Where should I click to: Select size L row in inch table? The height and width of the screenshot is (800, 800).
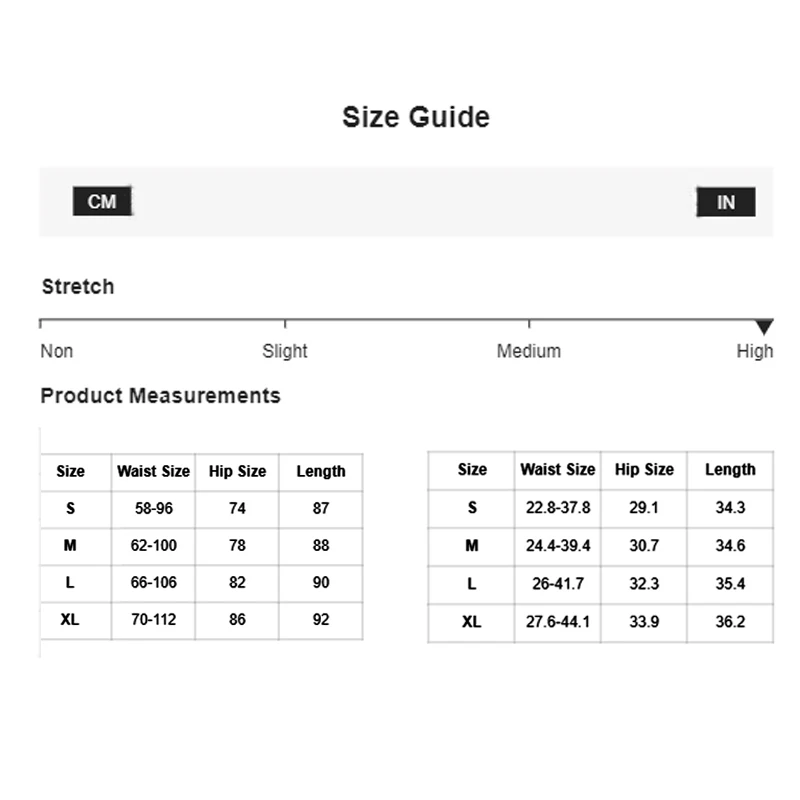pos(472,584)
